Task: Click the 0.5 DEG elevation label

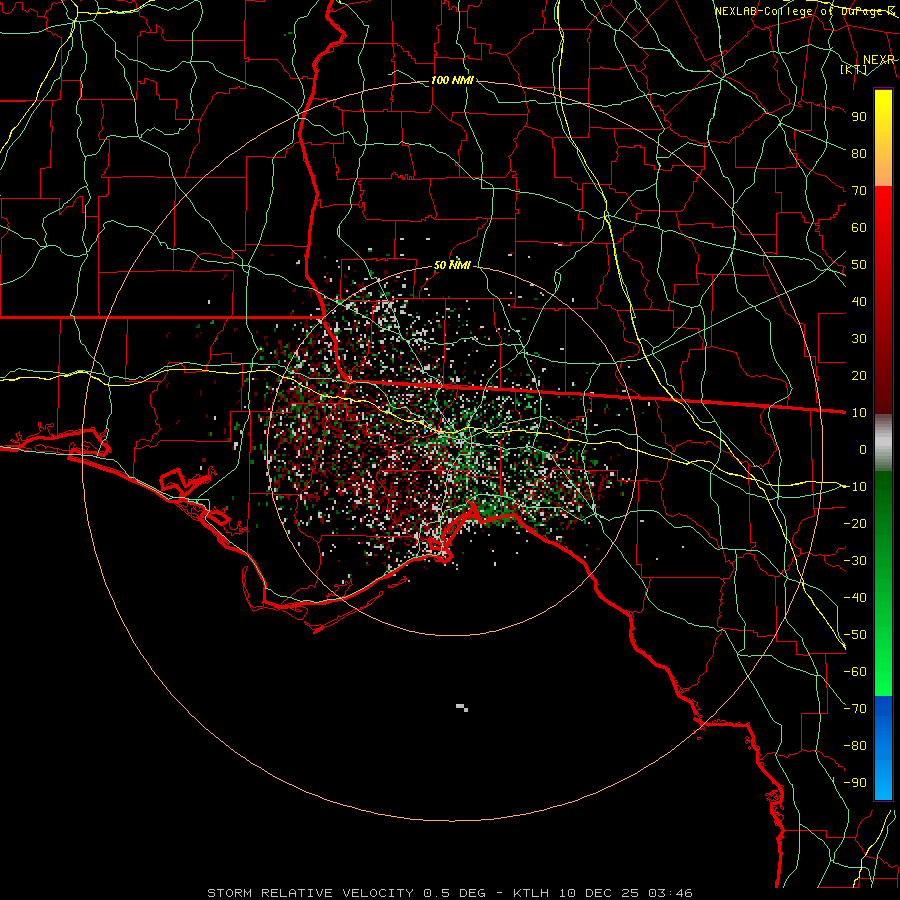Action: click(455, 893)
